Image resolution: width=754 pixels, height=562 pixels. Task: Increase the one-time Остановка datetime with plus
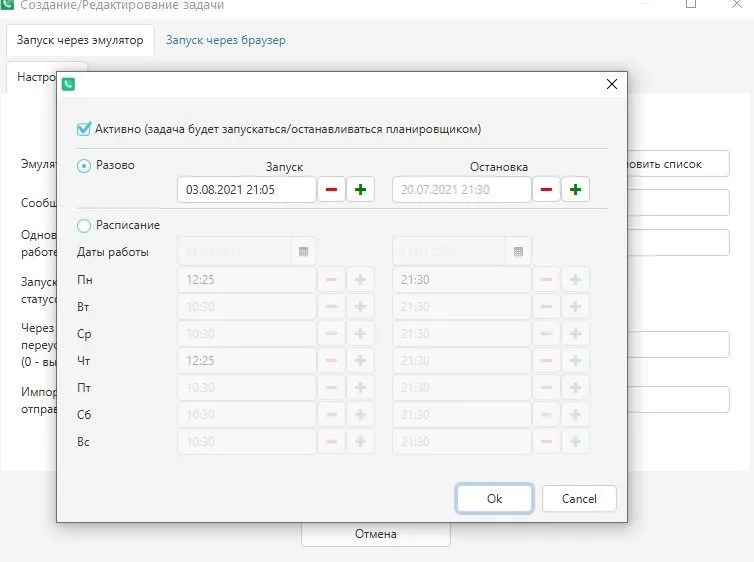pyautogui.click(x=575, y=189)
